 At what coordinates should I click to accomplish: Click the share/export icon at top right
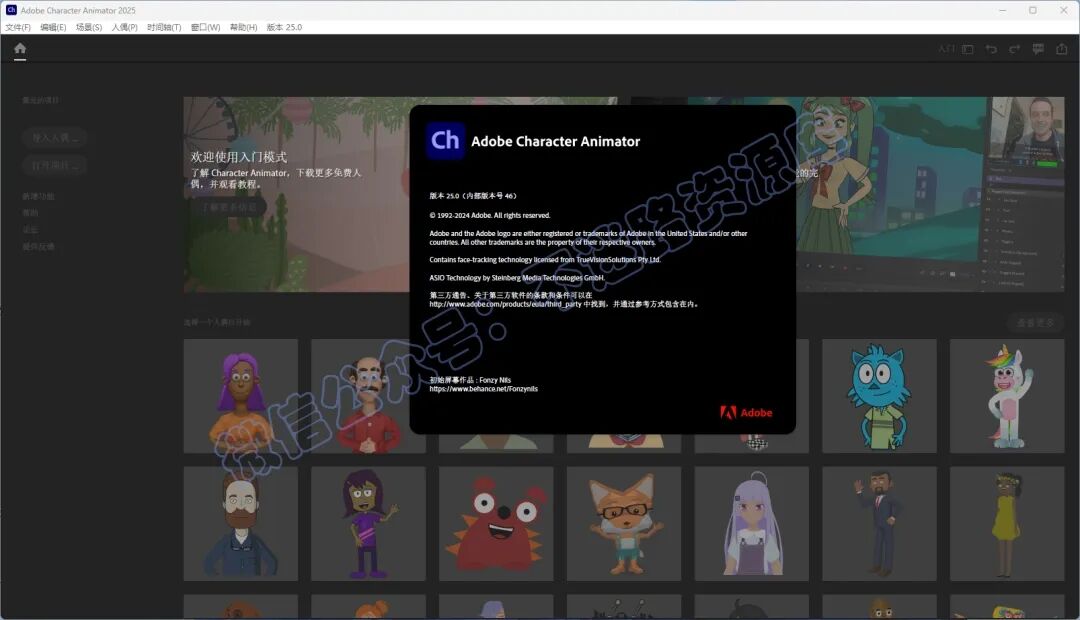1061,49
